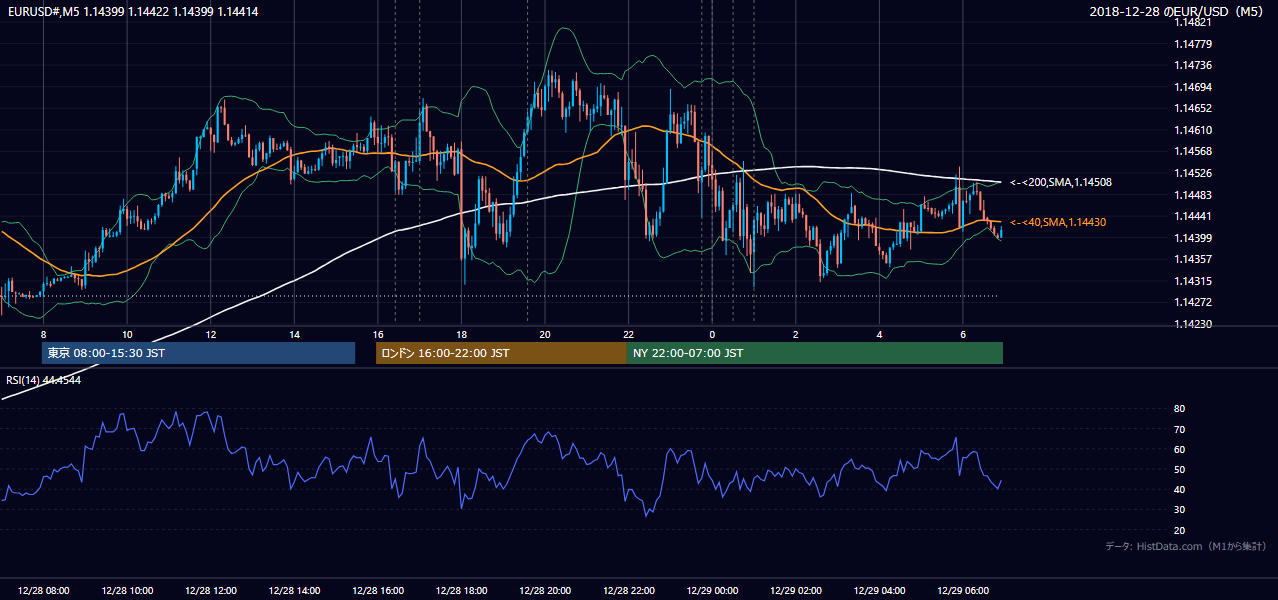Image resolution: width=1278 pixels, height=600 pixels.
Task: Click the hour 22 tick under the price chart
Action: point(628,334)
